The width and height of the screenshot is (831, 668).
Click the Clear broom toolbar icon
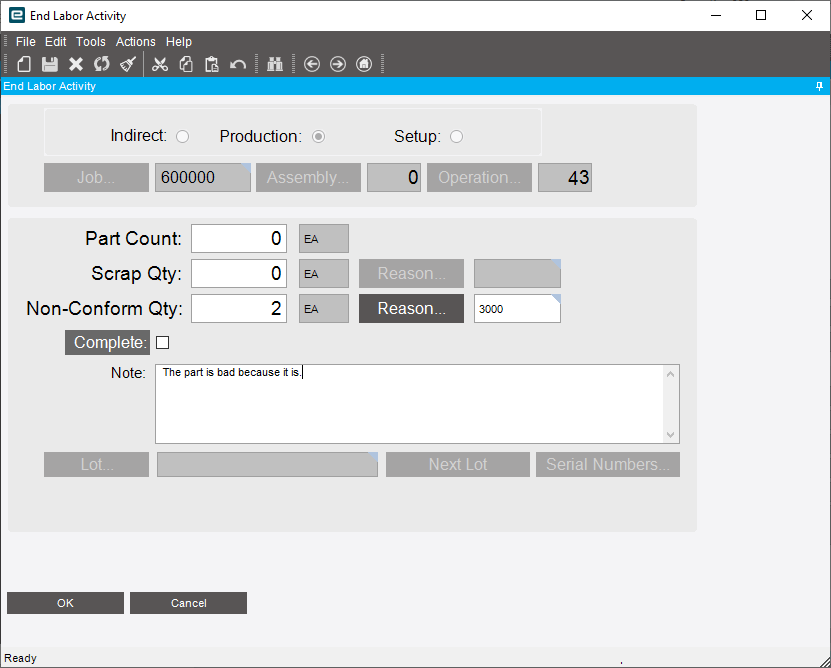128,64
